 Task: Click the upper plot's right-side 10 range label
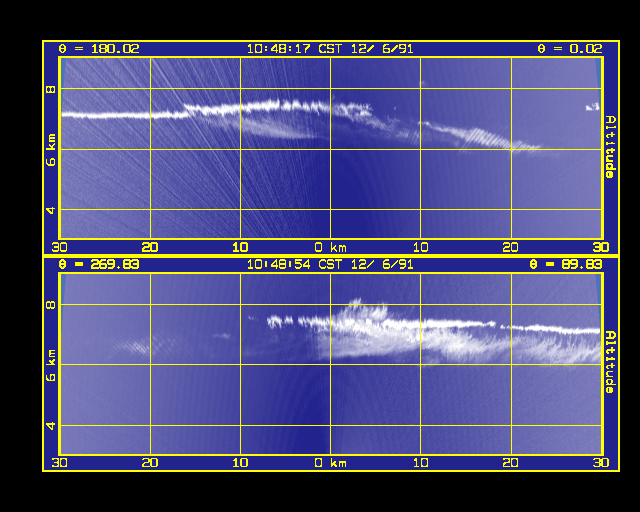click(420, 247)
